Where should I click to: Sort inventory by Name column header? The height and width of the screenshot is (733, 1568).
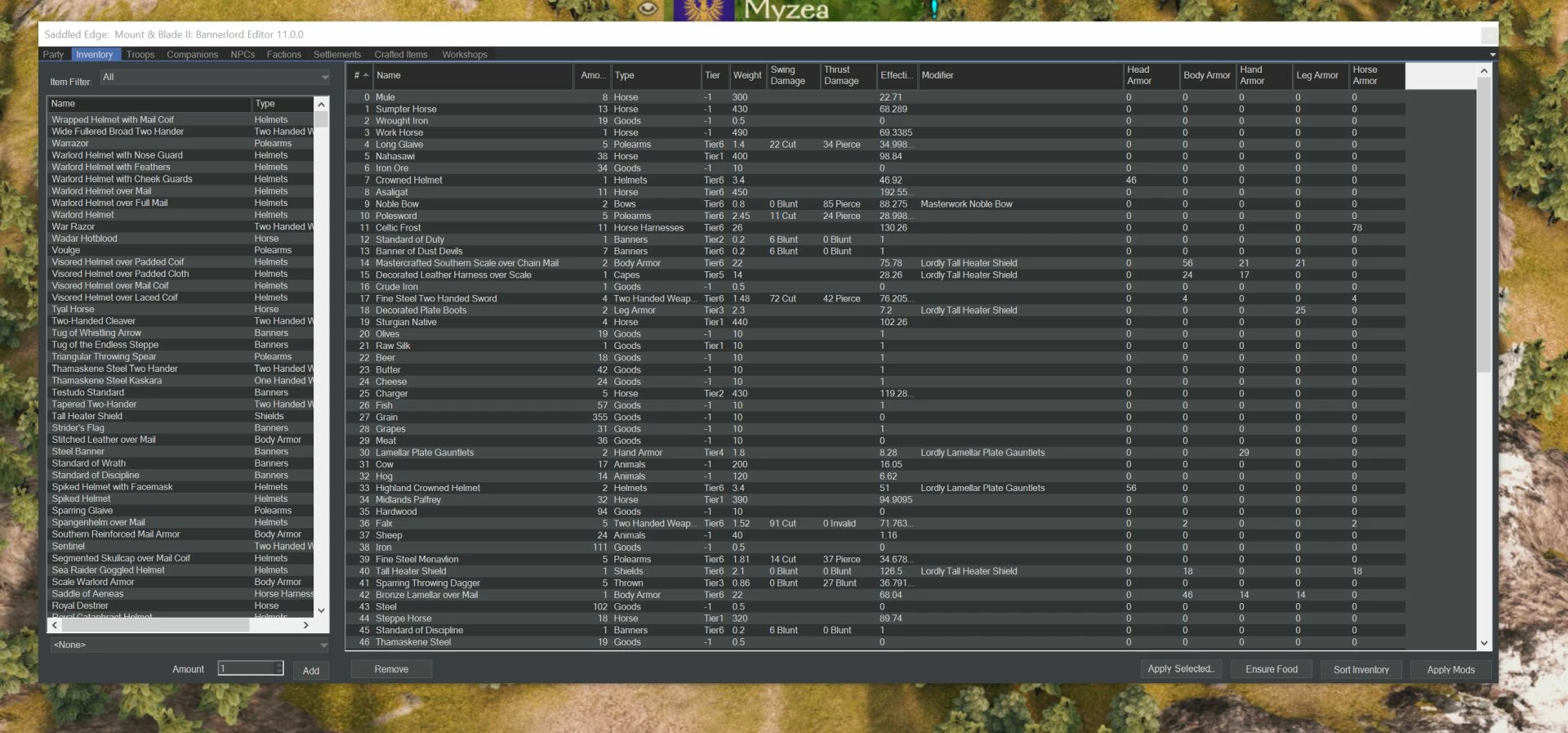click(473, 75)
